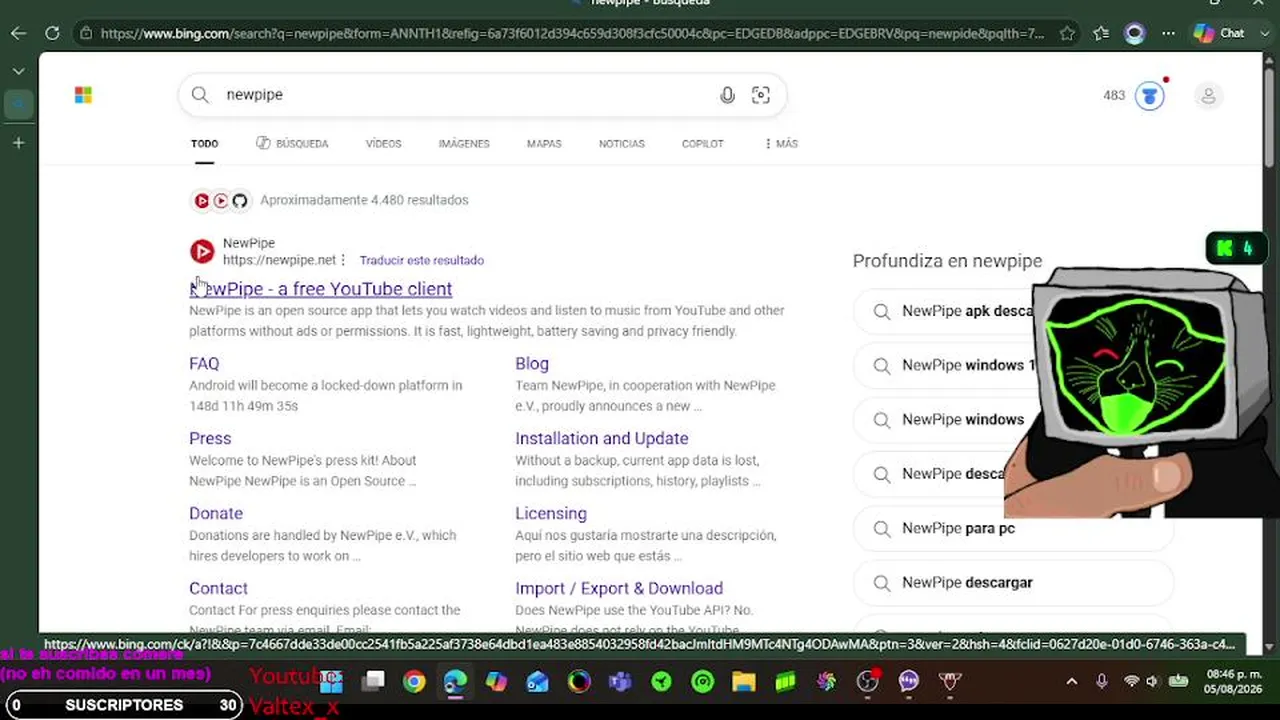Open the FAQ sitelink
Screen dimensions: 1280x720
[204, 364]
